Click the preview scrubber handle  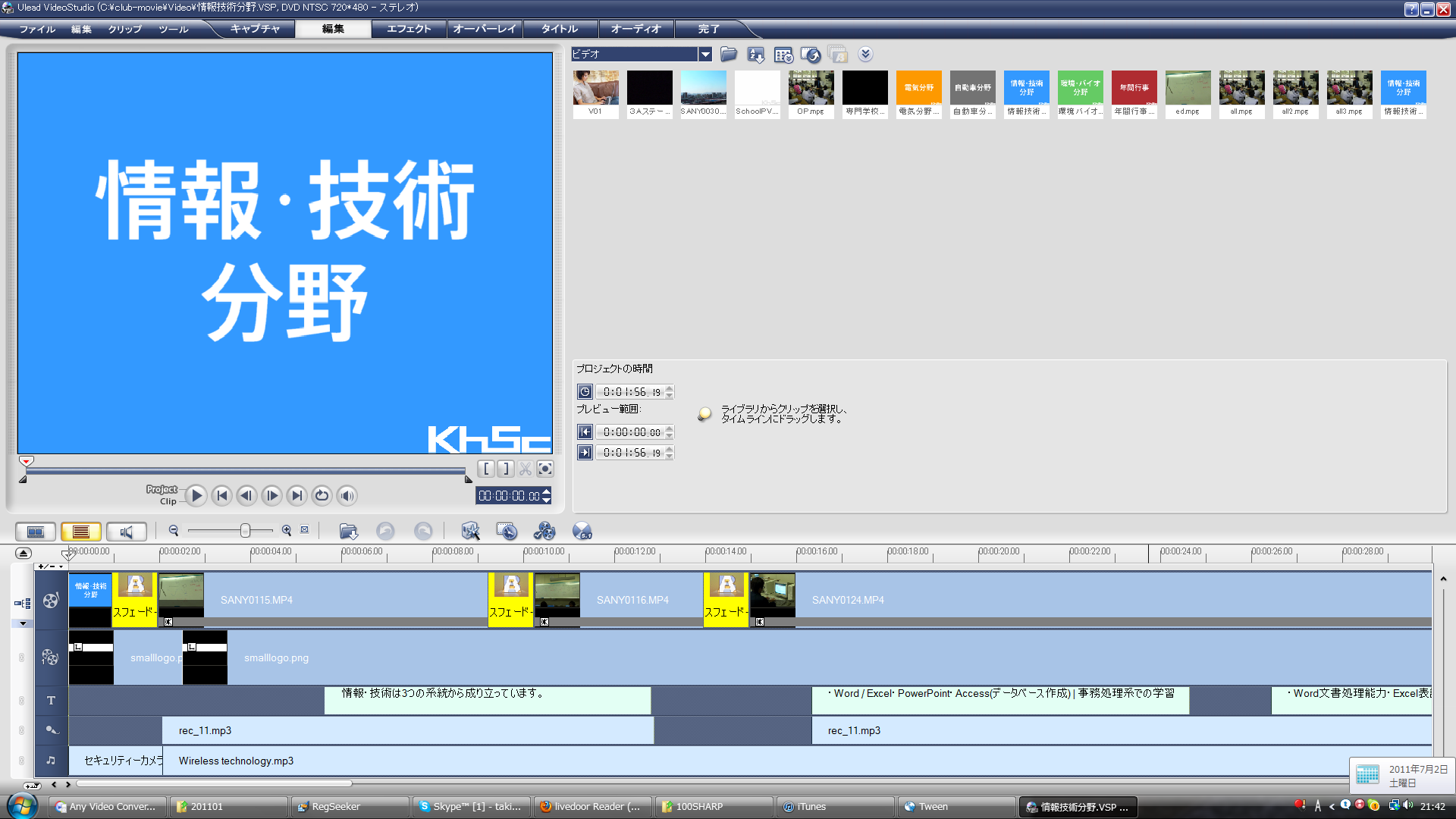tap(27, 461)
